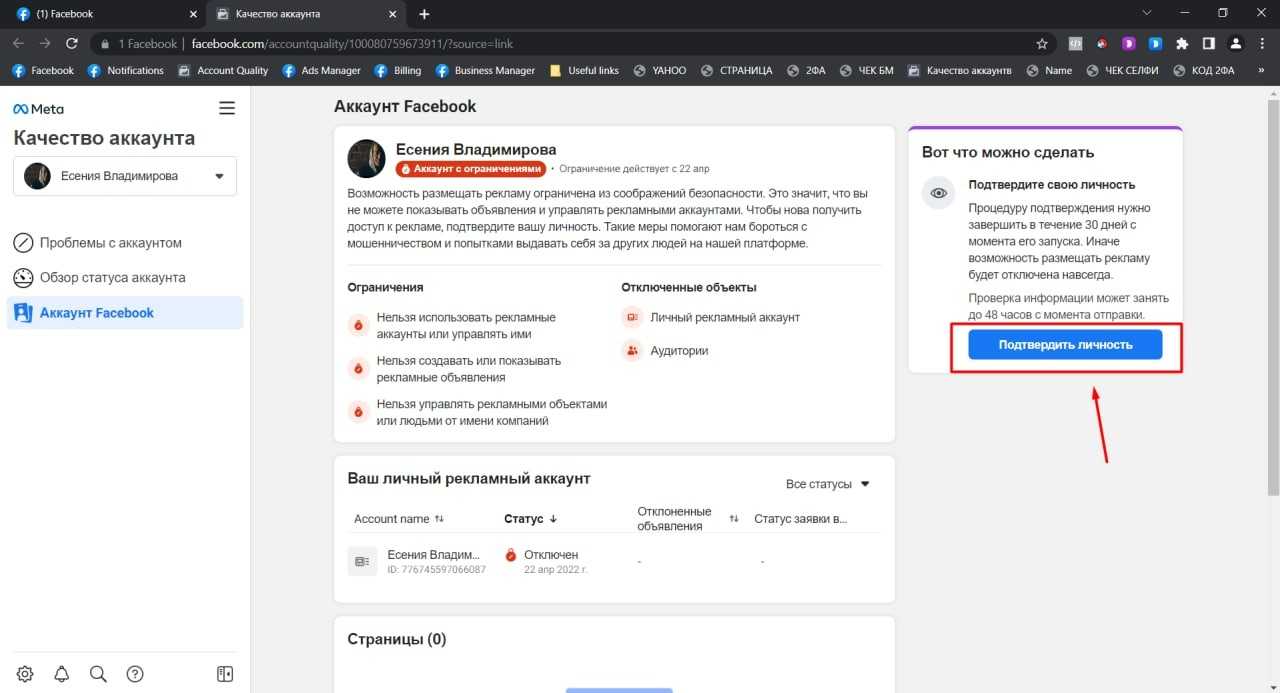This screenshot has width=1280, height=693.
Task: Bookmark this page with the star icon
Action: pyautogui.click(x=1042, y=44)
